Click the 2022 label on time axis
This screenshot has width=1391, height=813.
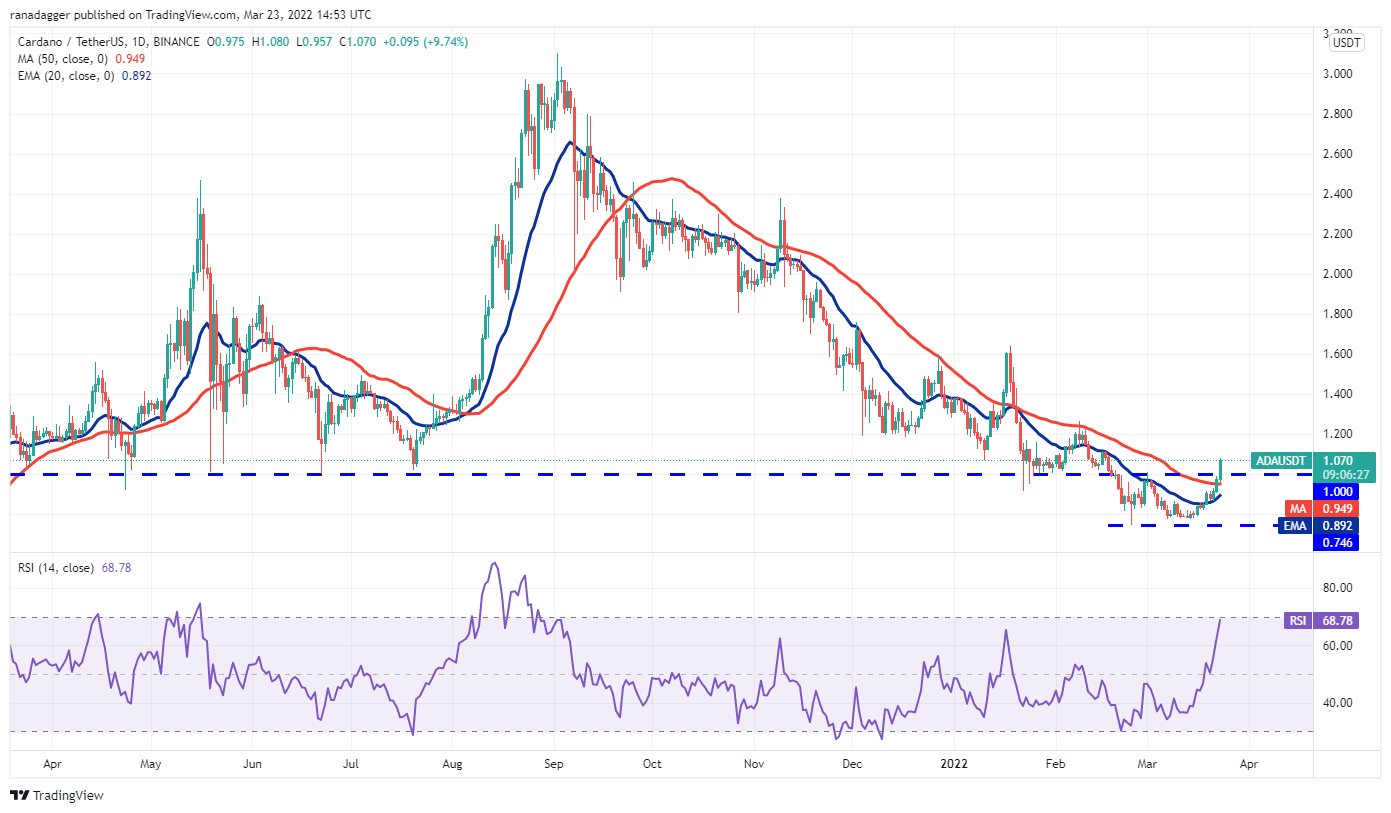point(955,763)
